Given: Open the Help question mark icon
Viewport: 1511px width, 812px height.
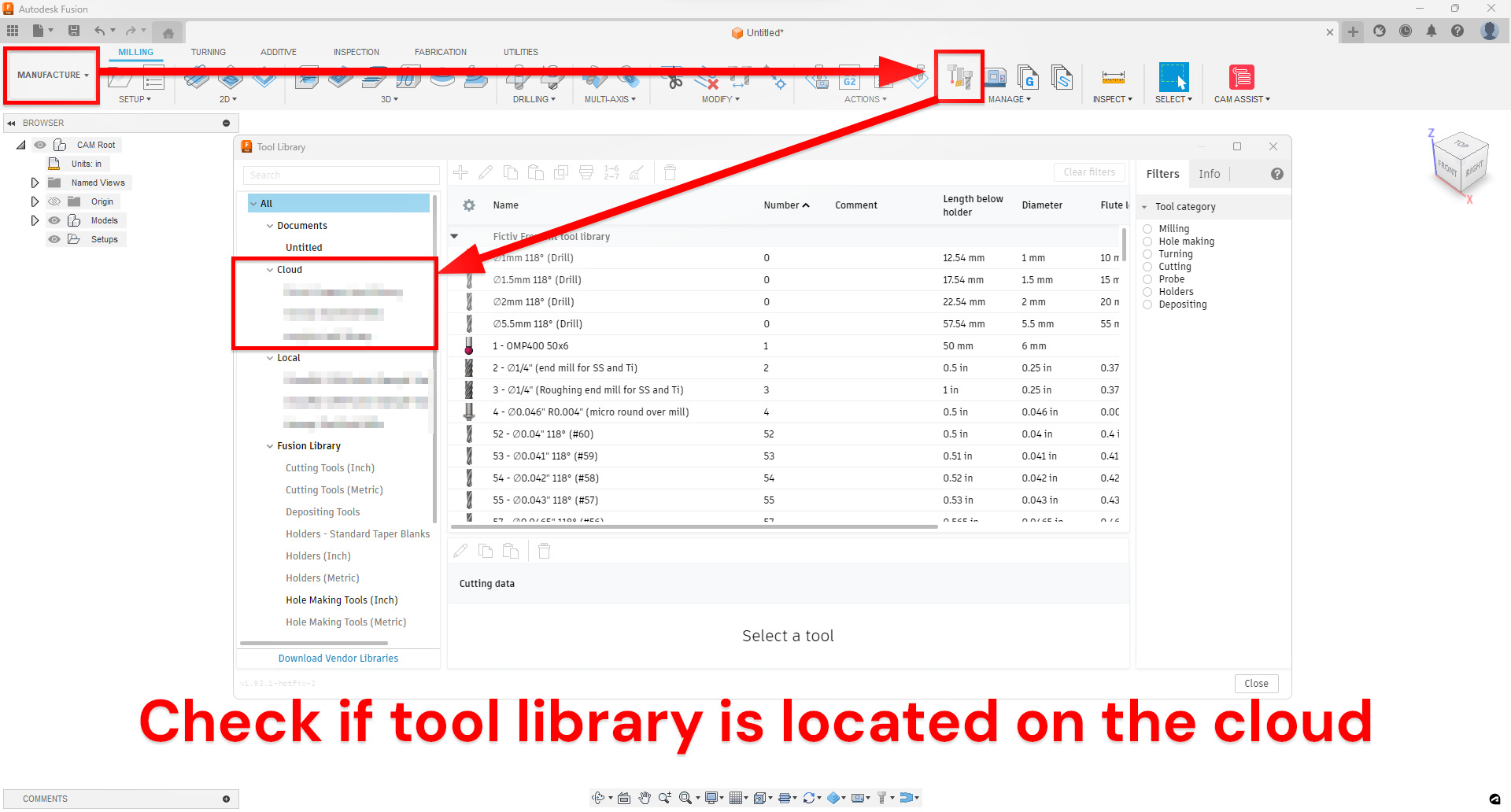Looking at the screenshot, I should 1457,31.
